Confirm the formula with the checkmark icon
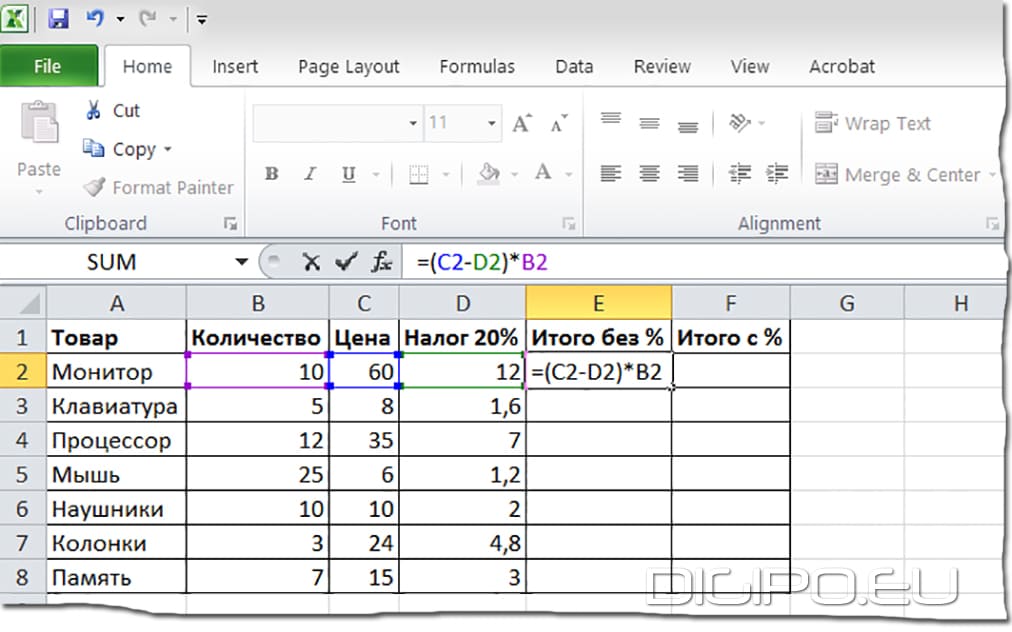Image resolution: width=1012 pixels, height=632 pixels. click(x=346, y=262)
